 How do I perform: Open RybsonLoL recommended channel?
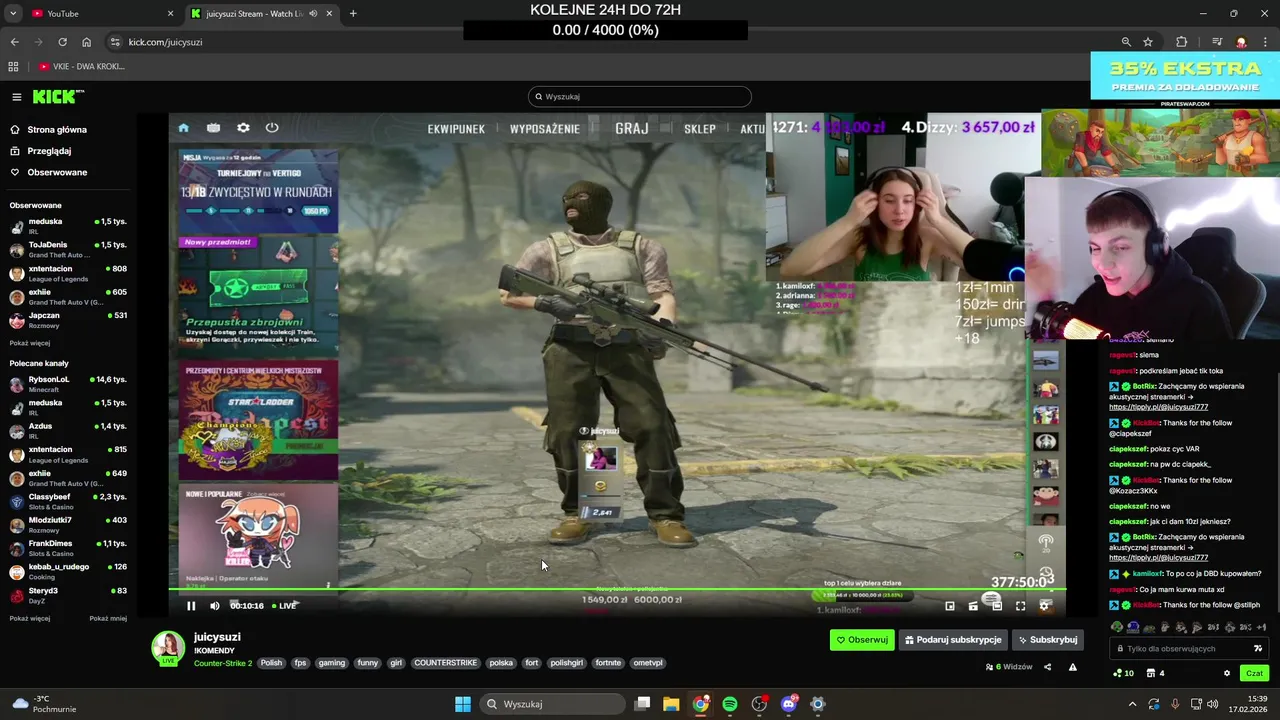click(68, 384)
